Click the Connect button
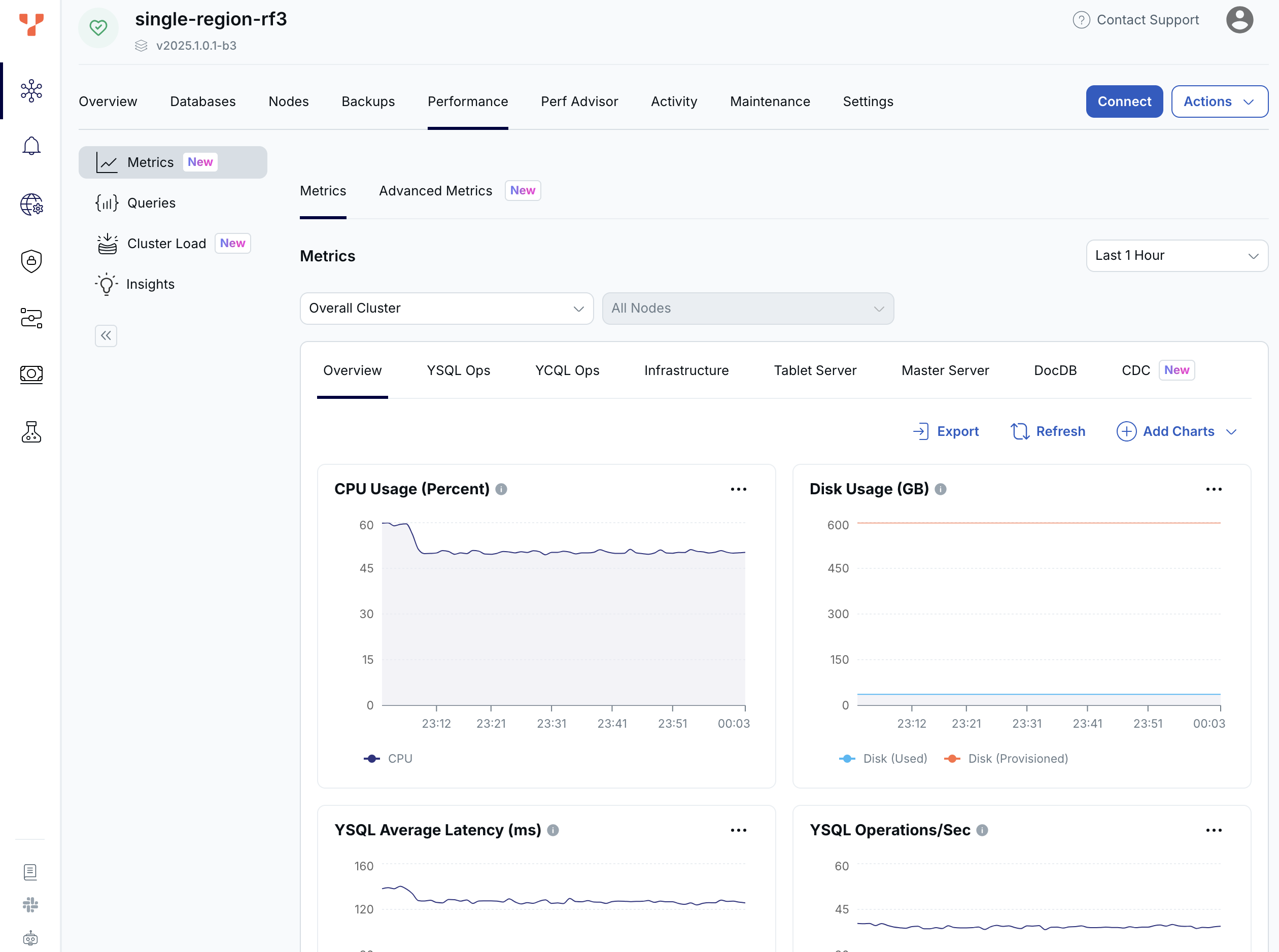Image resolution: width=1279 pixels, height=952 pixels. (1123, 101)
